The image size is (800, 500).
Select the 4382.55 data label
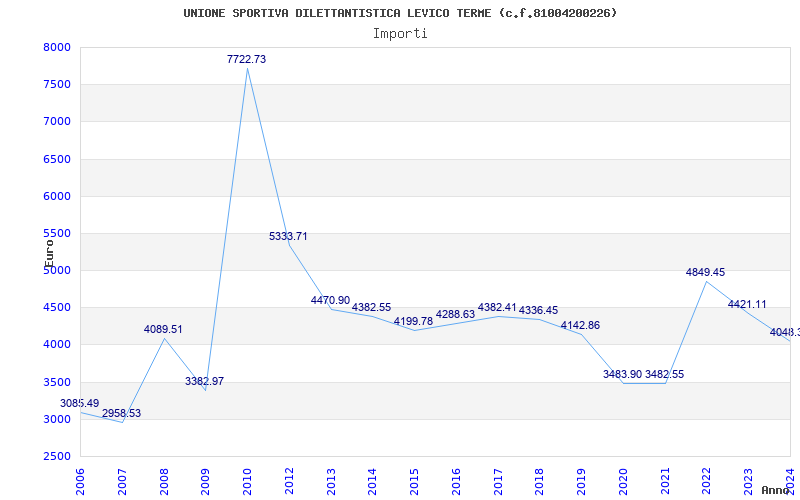pos(371,307)
